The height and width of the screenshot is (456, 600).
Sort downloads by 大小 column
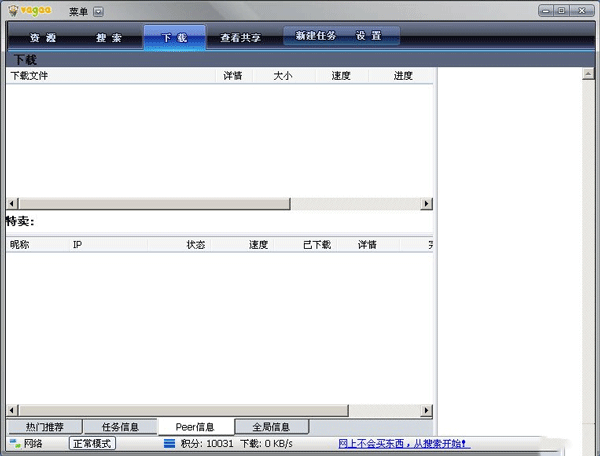pyautogui.click(x=283, y=75)
